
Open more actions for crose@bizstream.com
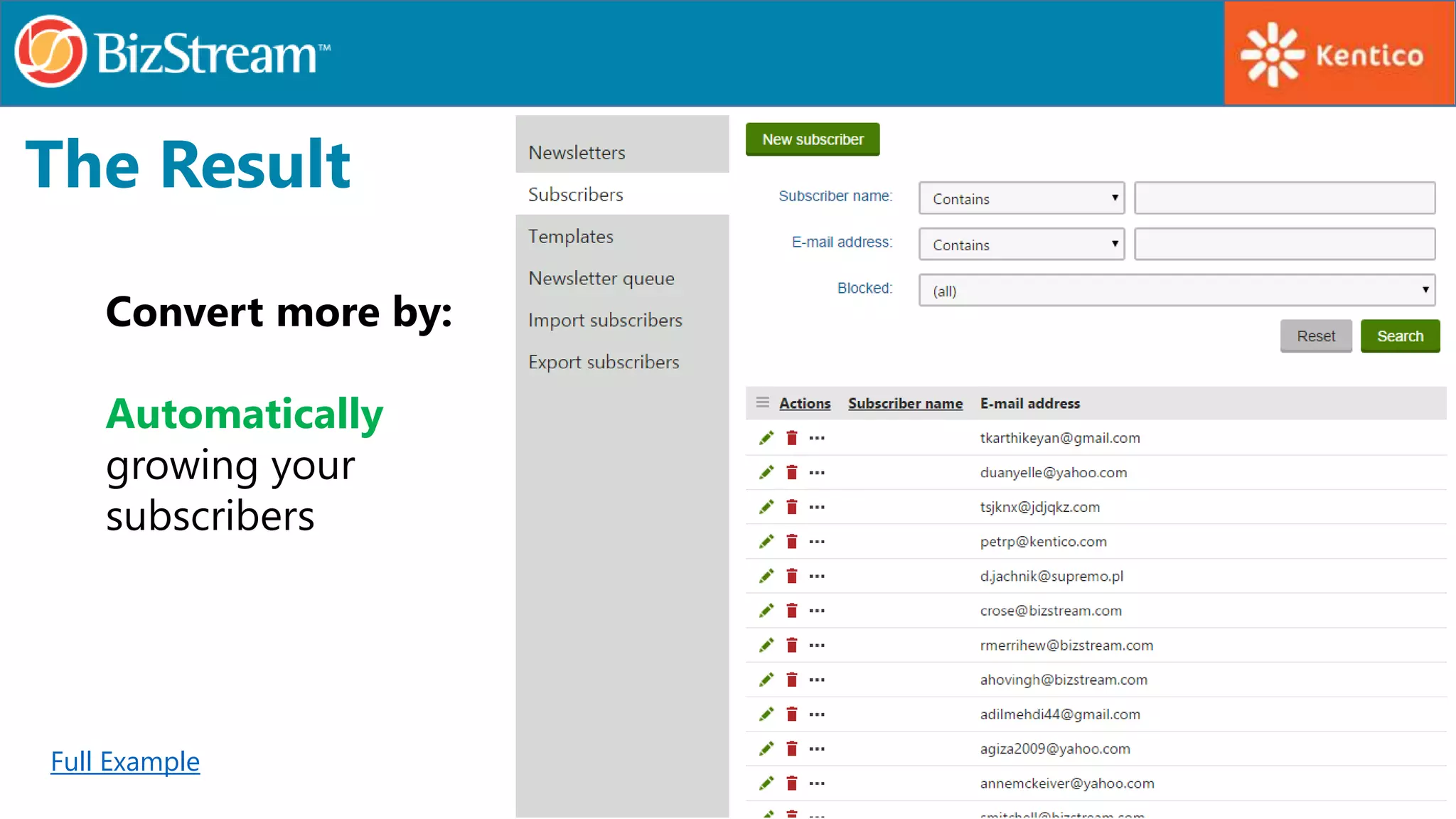pos(817,611)
